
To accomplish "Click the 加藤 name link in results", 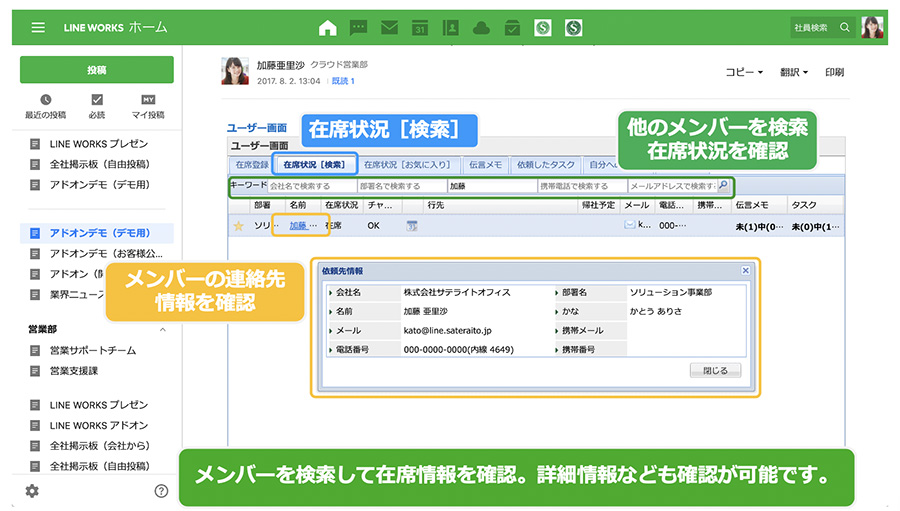I will coord(298,226).
